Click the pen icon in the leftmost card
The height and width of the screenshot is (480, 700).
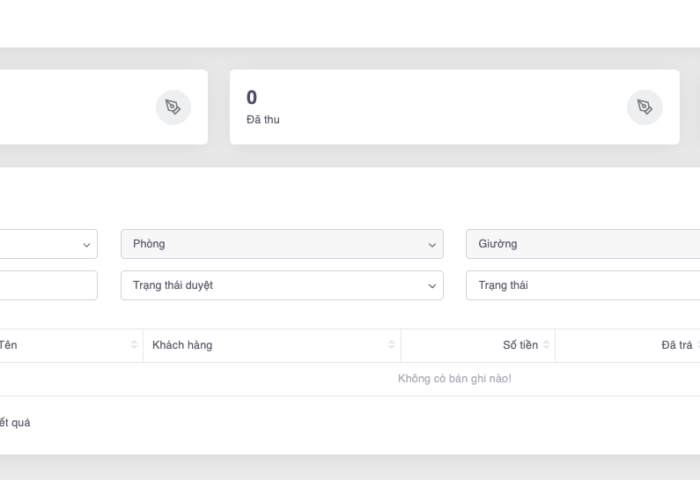(x=173, y=107)
